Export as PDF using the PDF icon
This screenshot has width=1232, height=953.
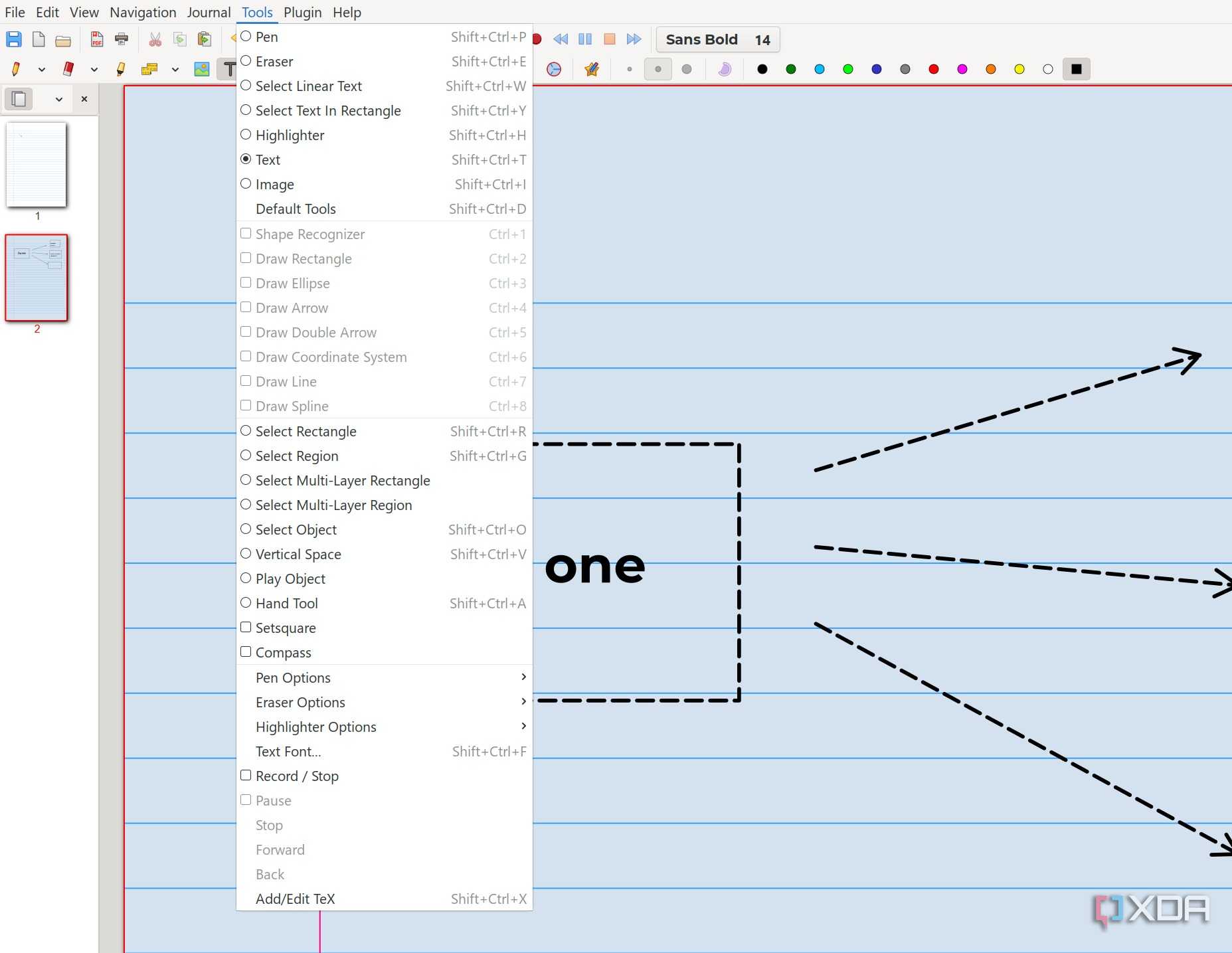tap(97, 39)
